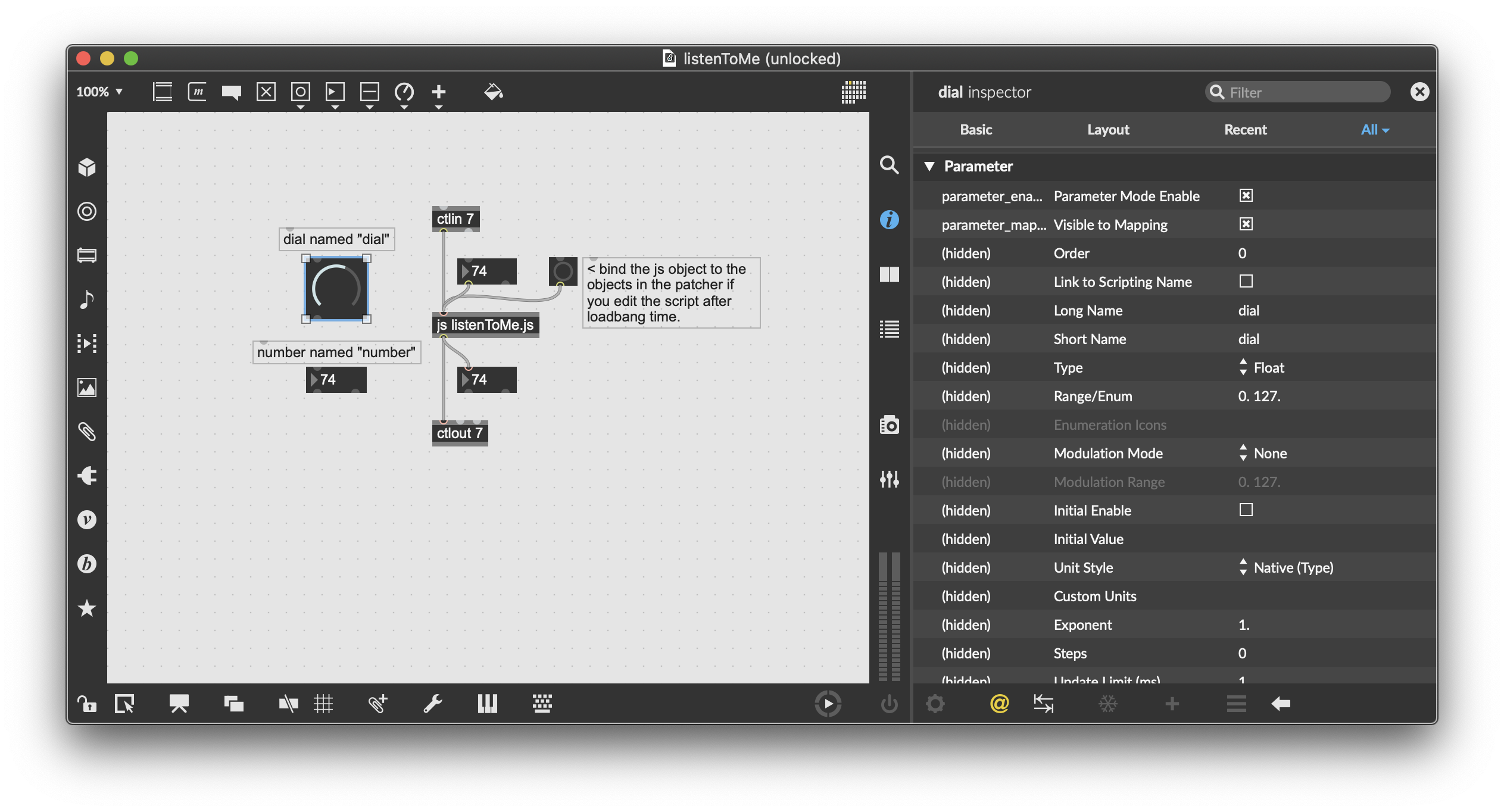Open the Mixer sliders icon in right sidebar

pos(890,479)
